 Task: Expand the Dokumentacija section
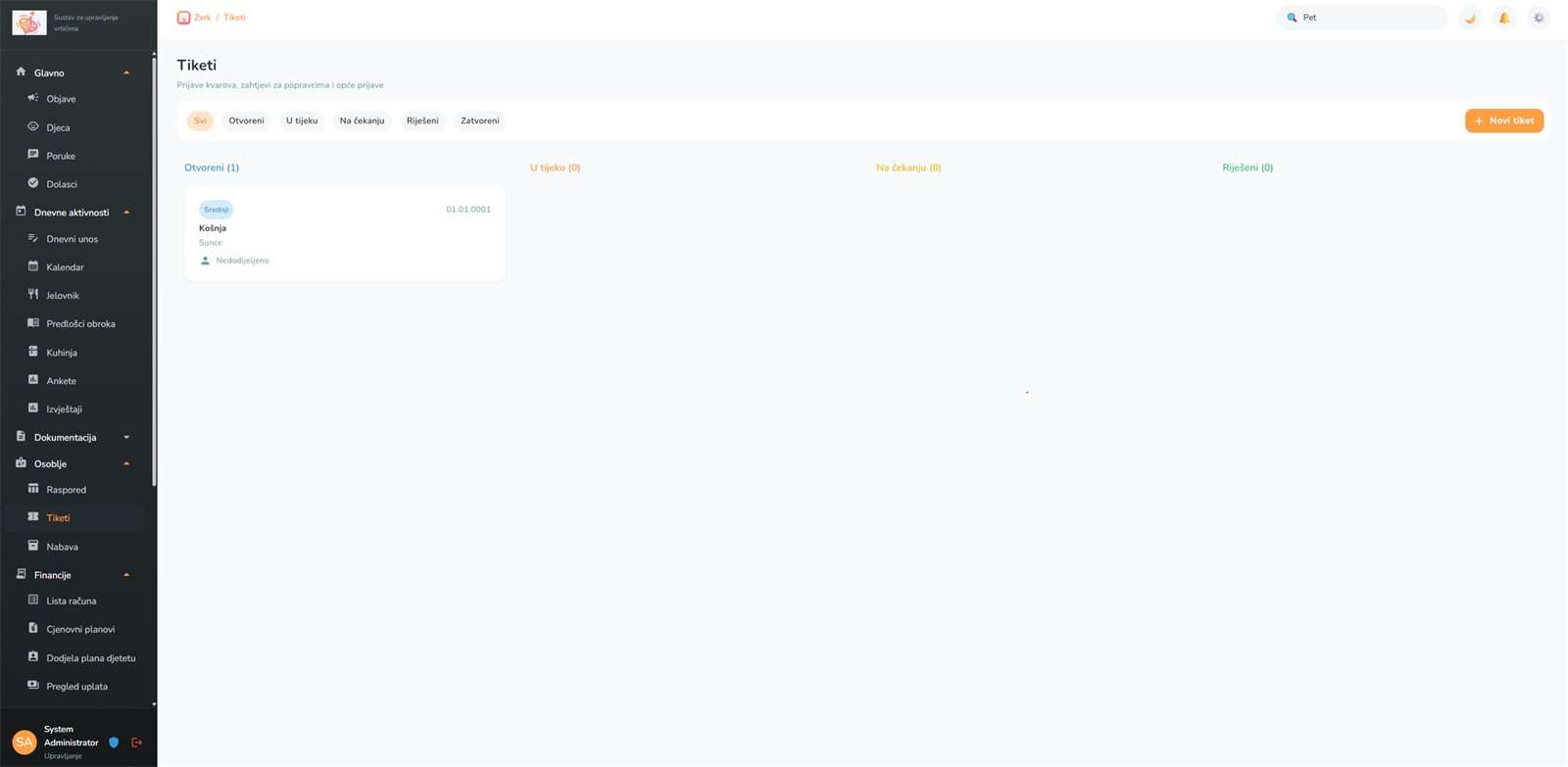click(126, 438)
